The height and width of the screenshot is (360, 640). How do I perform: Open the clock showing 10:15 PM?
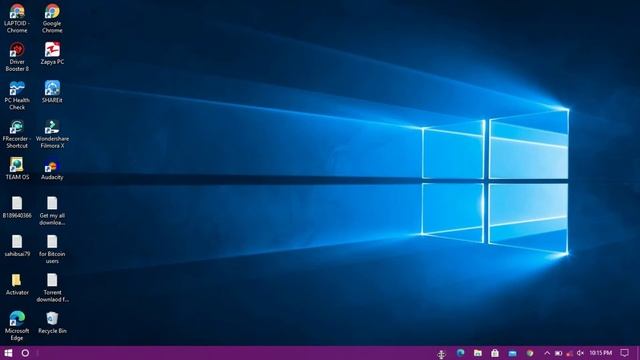click(x=600, y=353)
